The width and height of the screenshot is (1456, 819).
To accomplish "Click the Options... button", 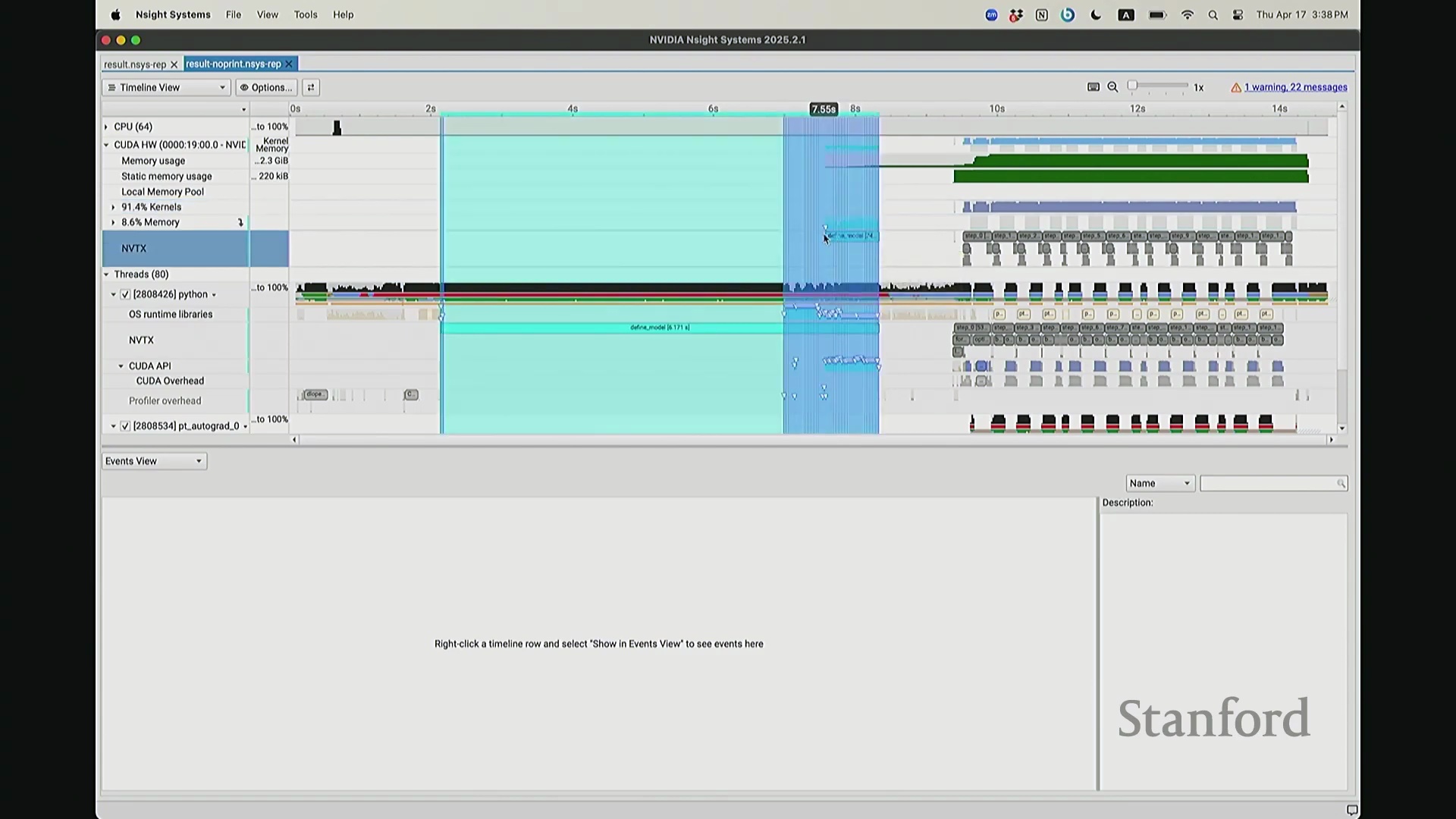I will tap(266, 87).
